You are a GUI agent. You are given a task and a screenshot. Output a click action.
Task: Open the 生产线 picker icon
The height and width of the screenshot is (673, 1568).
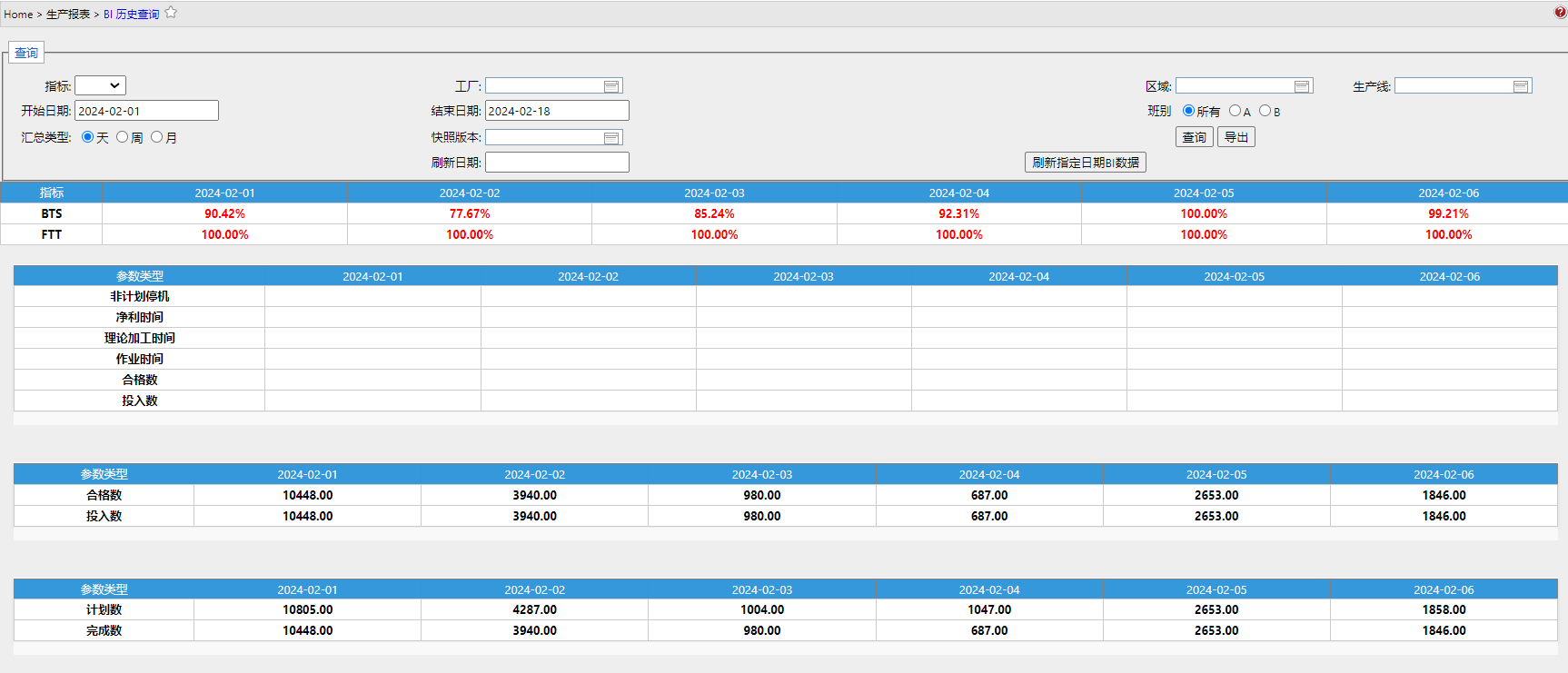pos(1520,86)
